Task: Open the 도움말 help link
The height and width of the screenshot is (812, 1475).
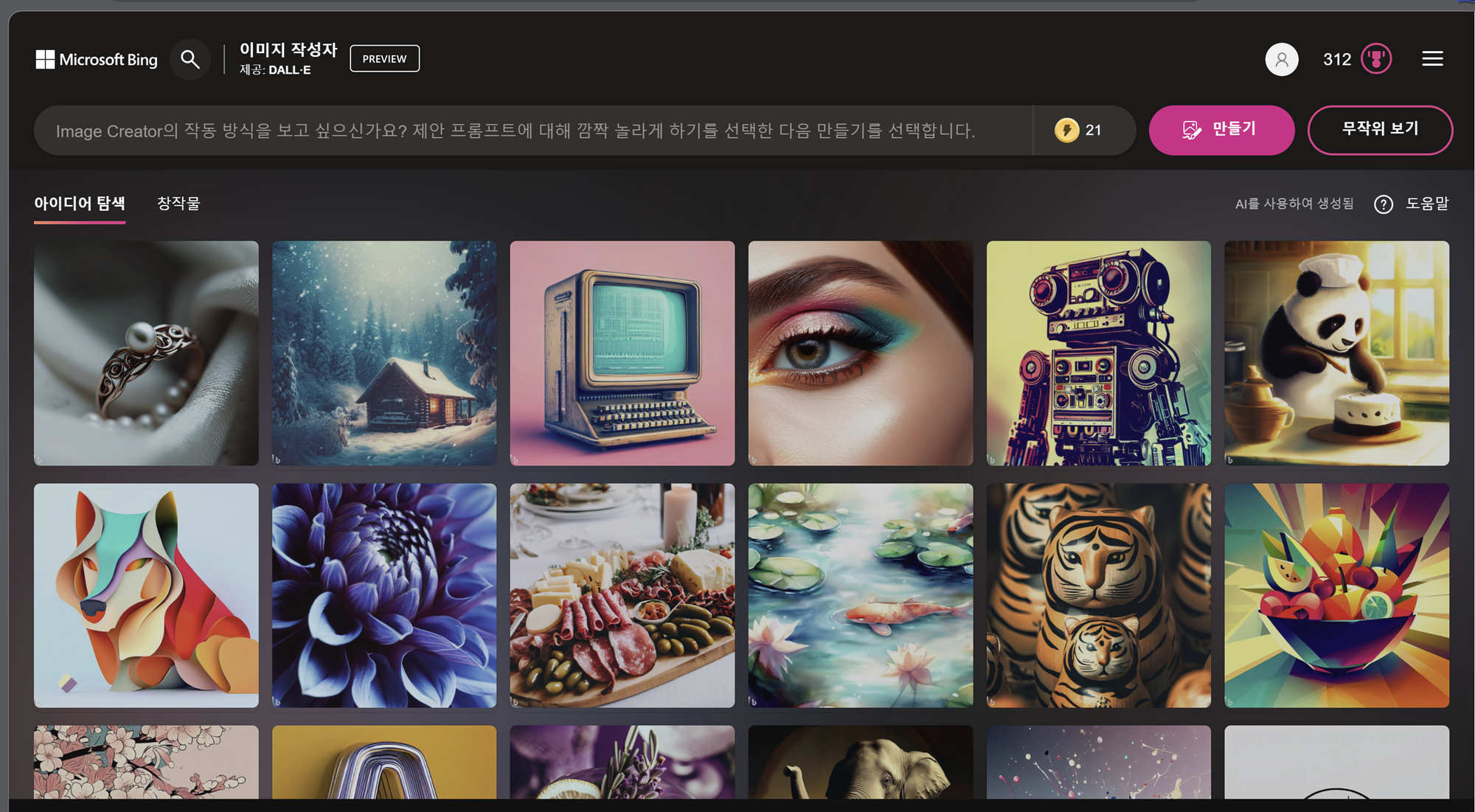Action: (1427, 204)
